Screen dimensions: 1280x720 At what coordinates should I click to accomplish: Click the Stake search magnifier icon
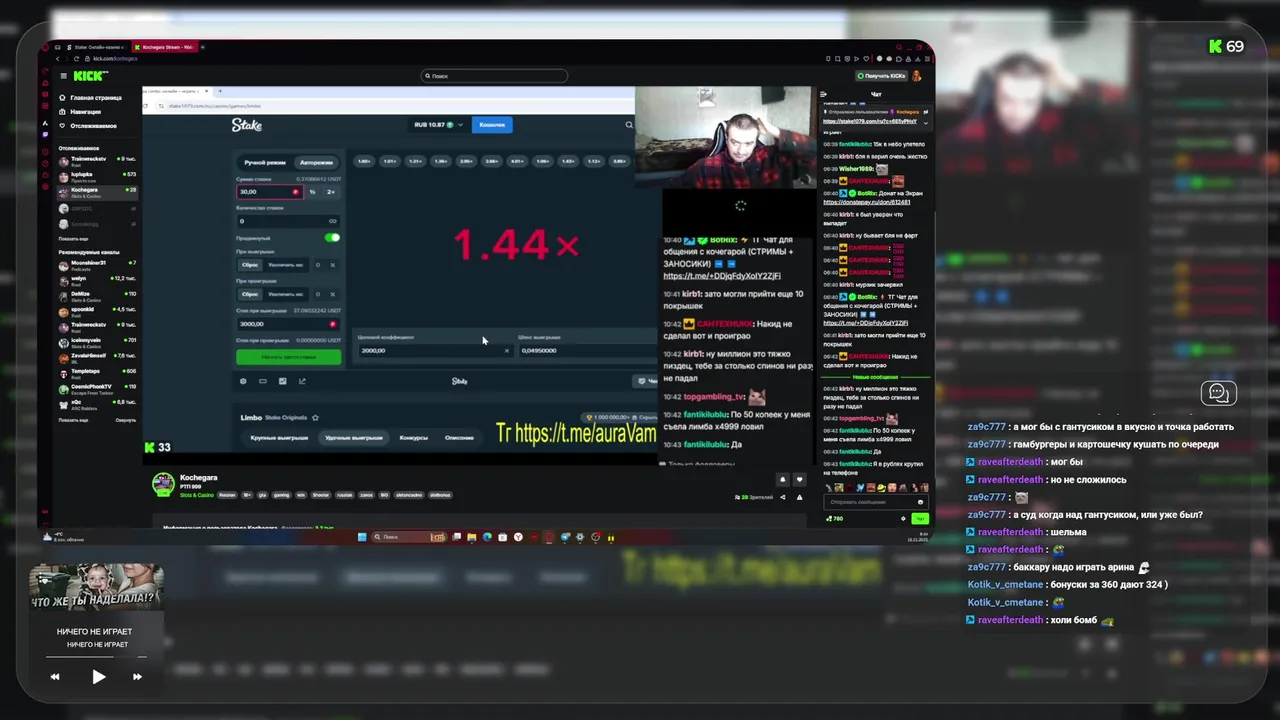pos(629,125)
